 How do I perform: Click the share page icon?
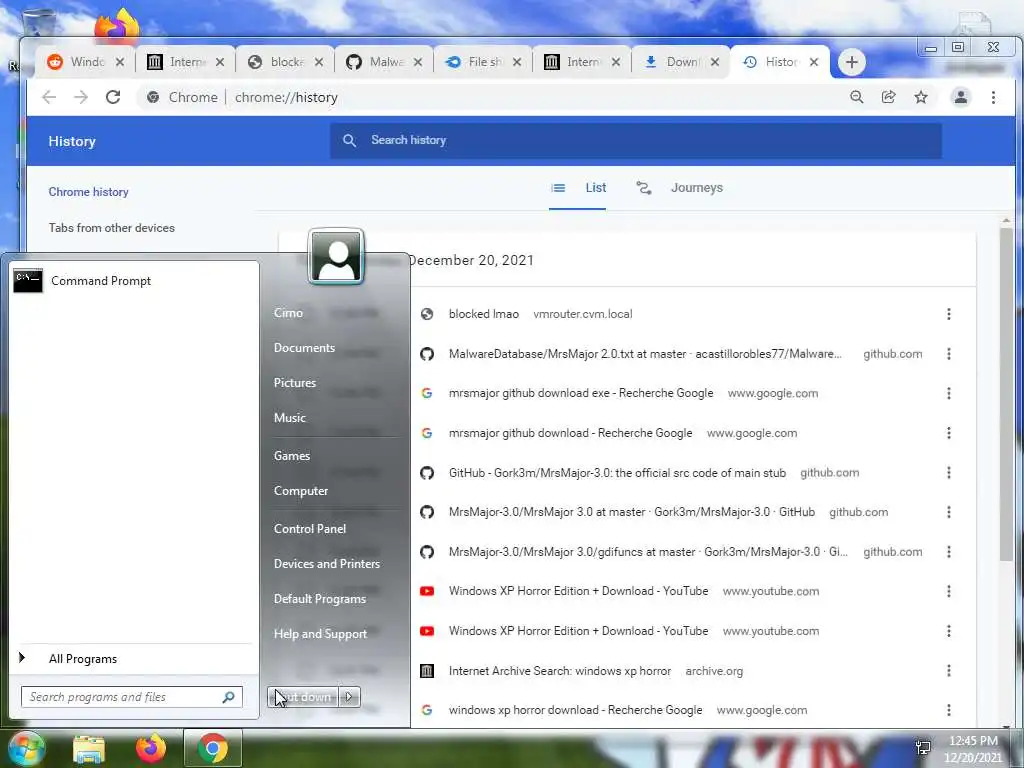coord(889,97)
